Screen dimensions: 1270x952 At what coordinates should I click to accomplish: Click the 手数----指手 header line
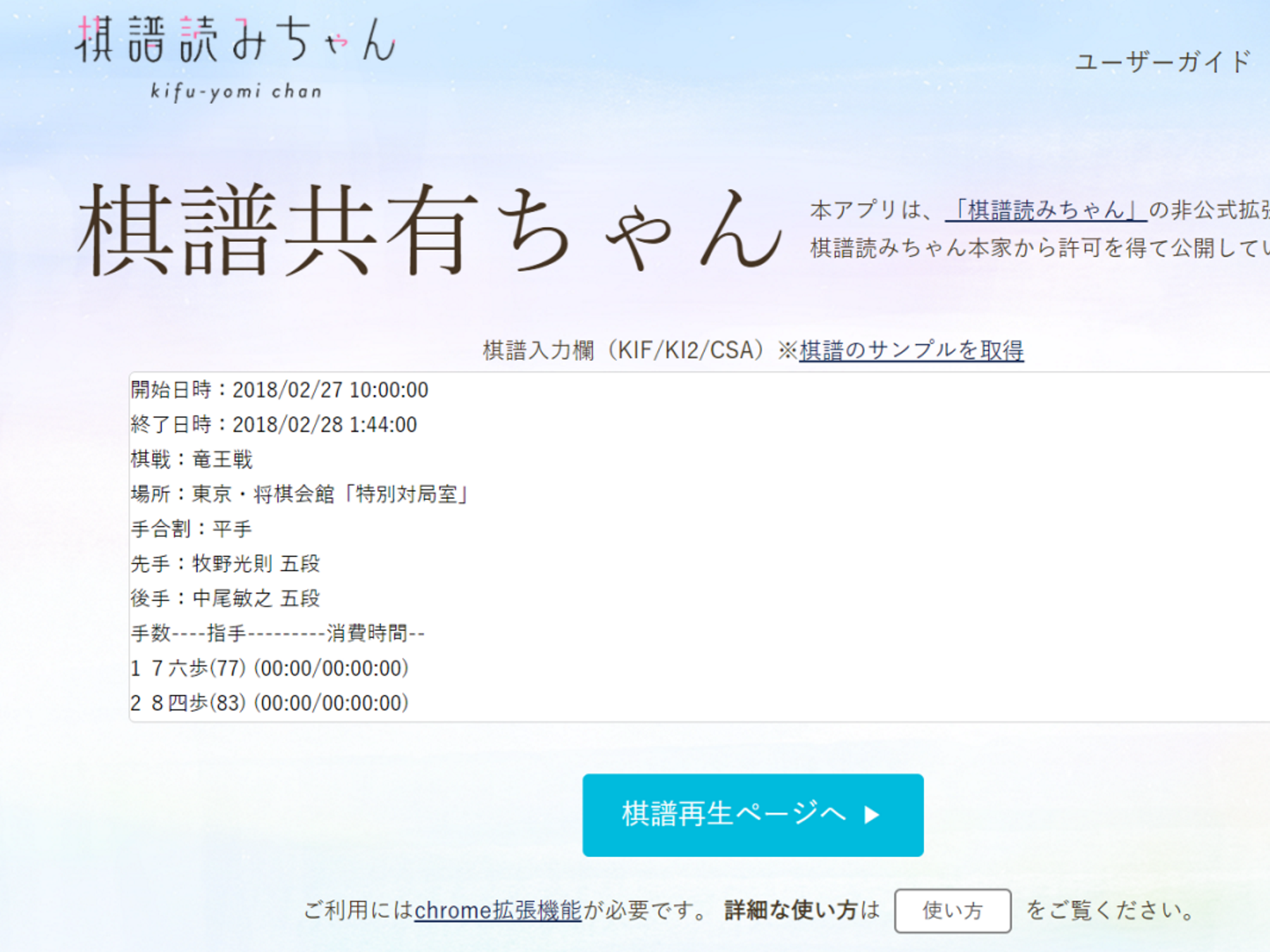(278, 633)
